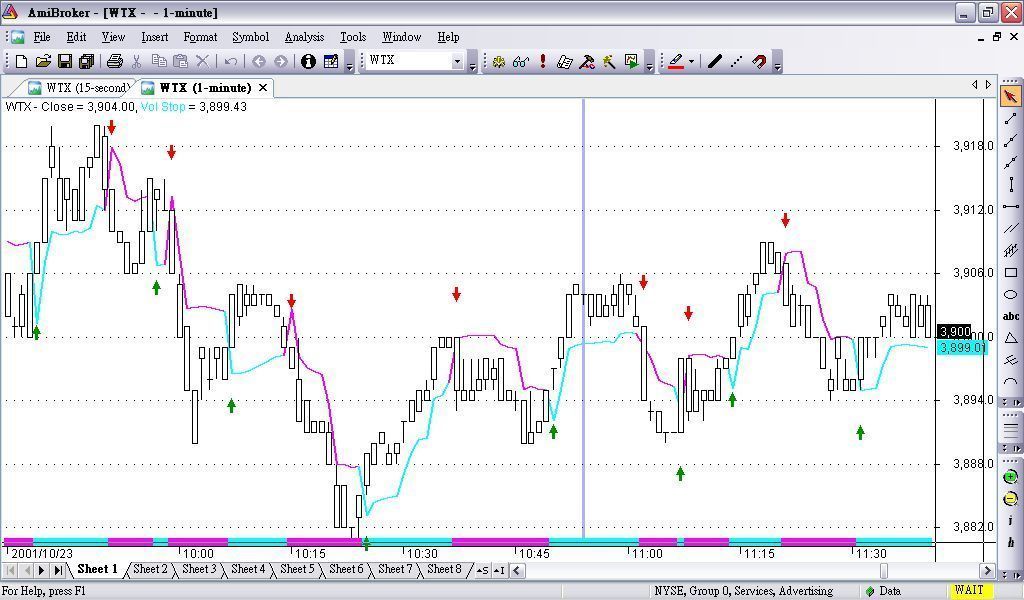Expand format toolbar overflow options
Screen dimensions: 1024x600
click(777, 63)
